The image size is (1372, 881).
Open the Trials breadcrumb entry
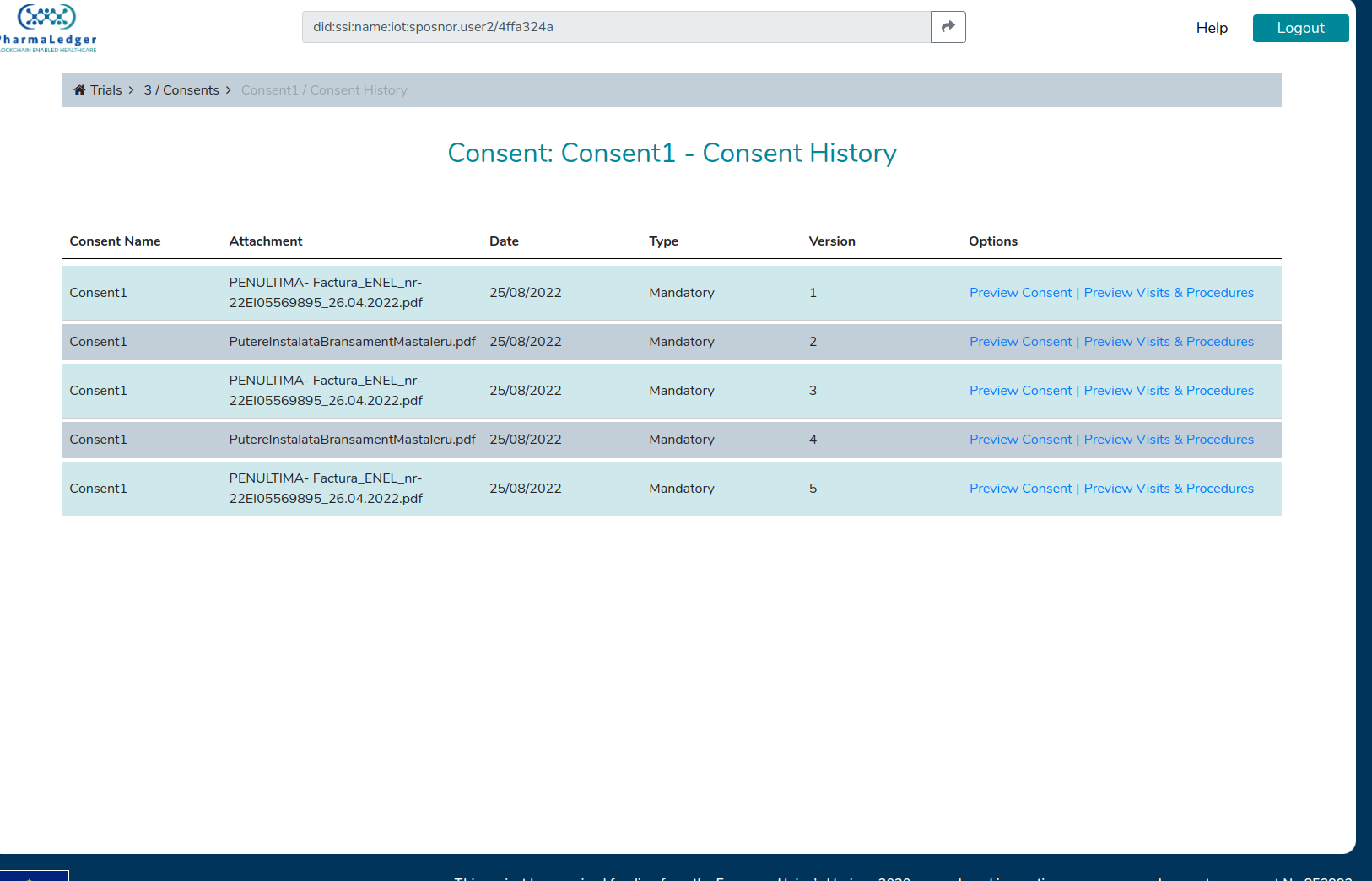coord(105,89)
